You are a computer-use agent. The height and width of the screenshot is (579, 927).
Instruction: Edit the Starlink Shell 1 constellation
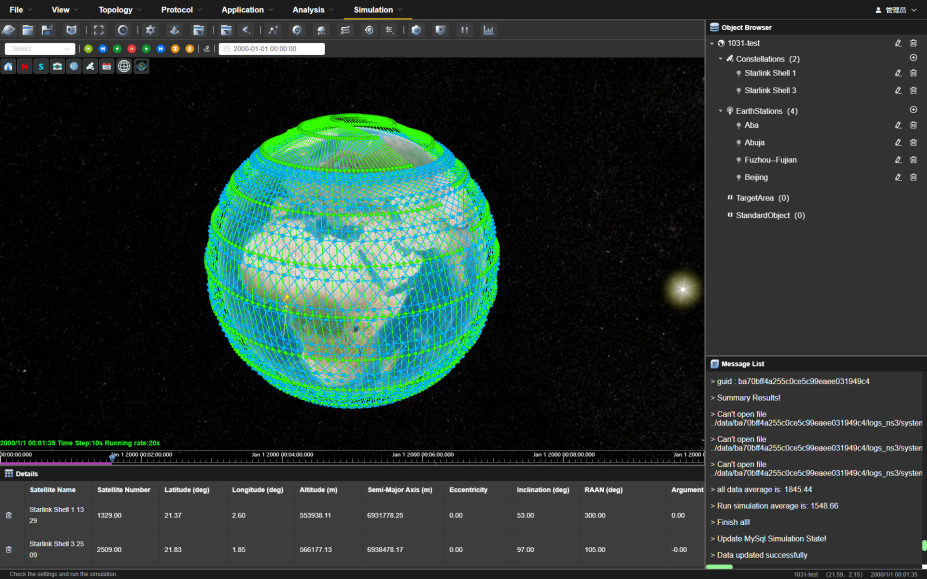tap(898, 73)
